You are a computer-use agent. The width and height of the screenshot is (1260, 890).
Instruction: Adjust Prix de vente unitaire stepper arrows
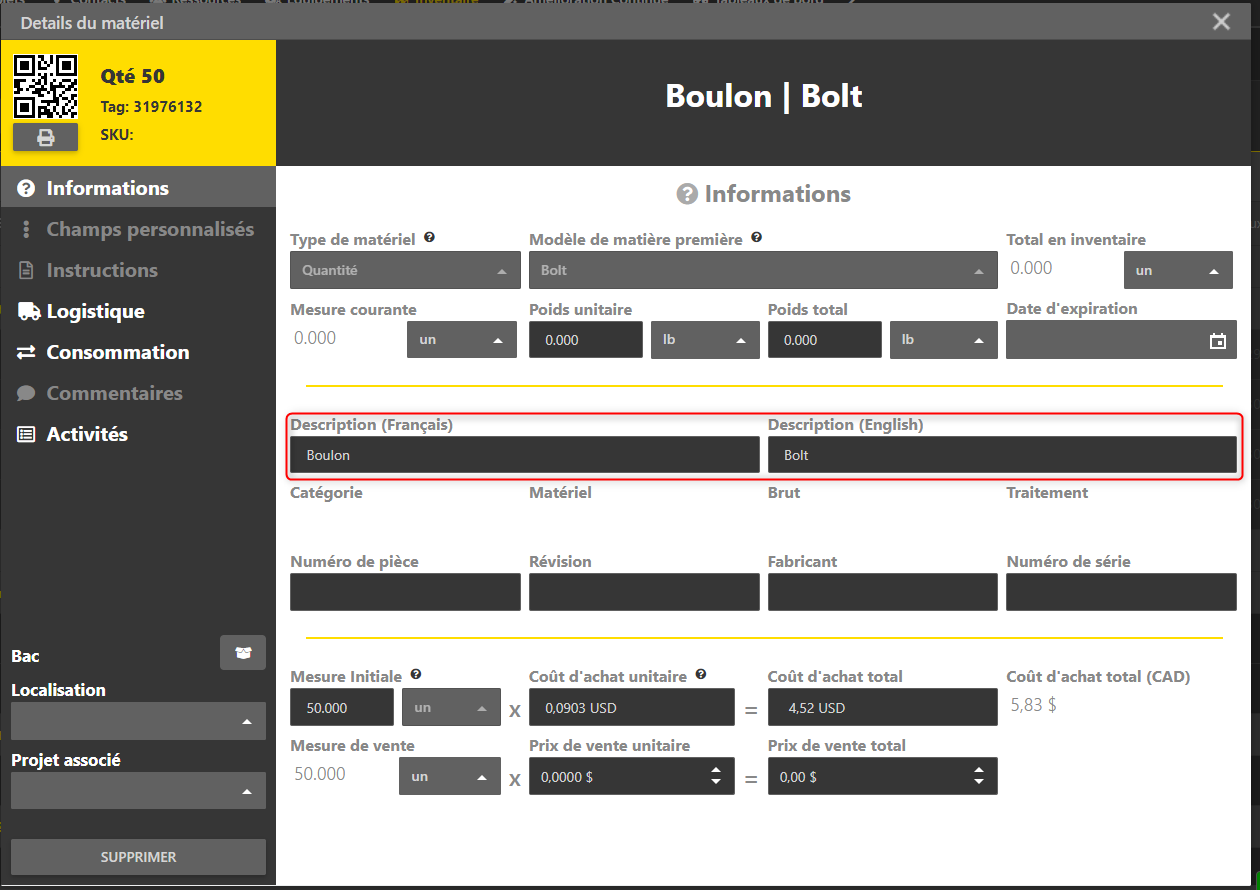click(x=716, y=776)
